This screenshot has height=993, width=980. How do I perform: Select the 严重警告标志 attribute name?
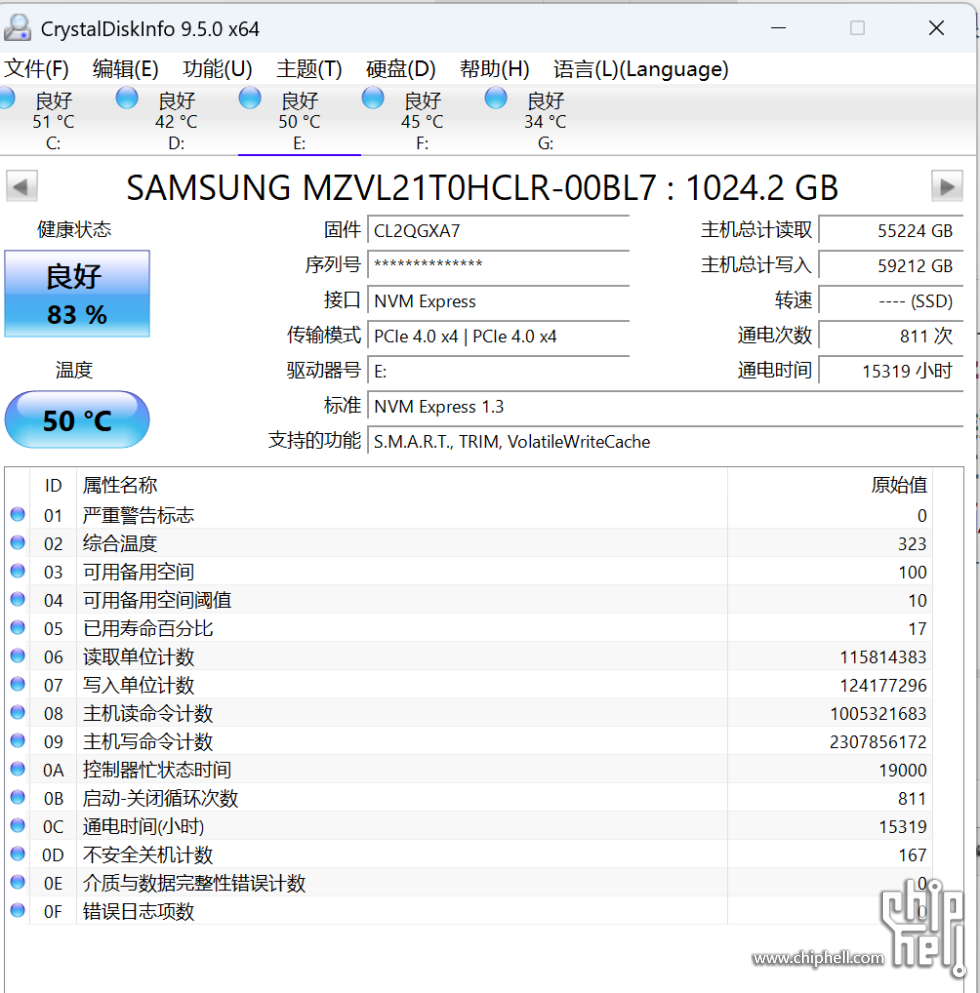pyautogui.click(x=138, y=515)
